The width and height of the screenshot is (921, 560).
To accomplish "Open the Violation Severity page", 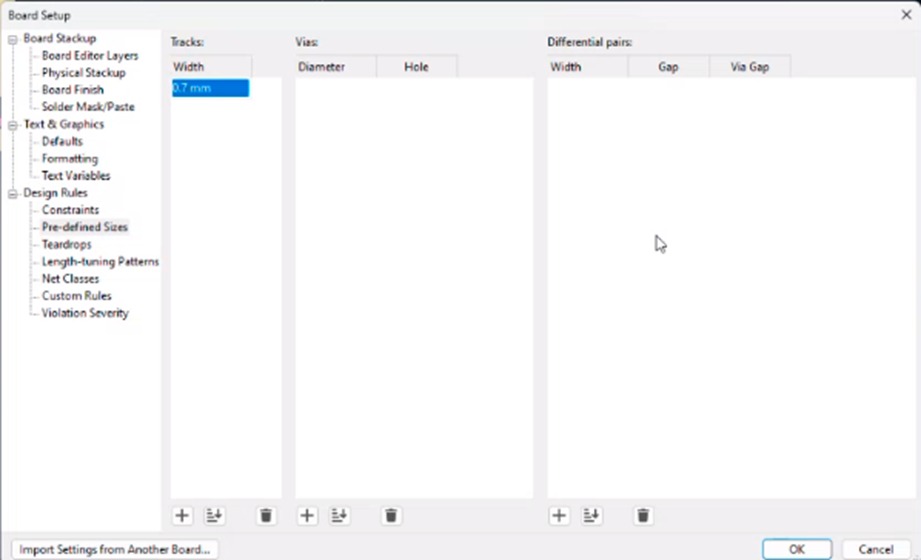I will (x=85, y=313).
